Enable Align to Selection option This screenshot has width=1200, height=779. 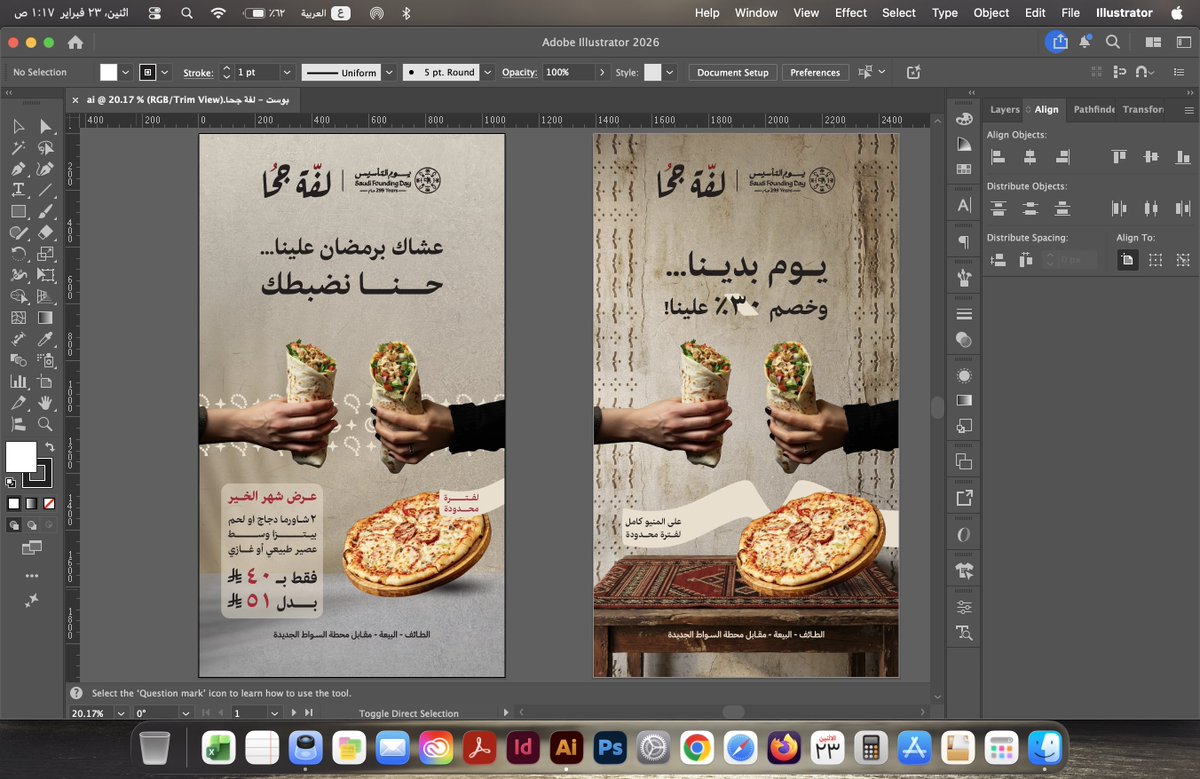click(1156, 259)
